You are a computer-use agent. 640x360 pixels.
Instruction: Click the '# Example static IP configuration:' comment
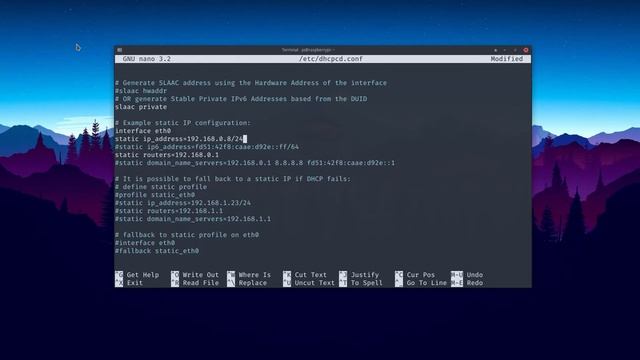pyautogui.click(x=183, y=123)
